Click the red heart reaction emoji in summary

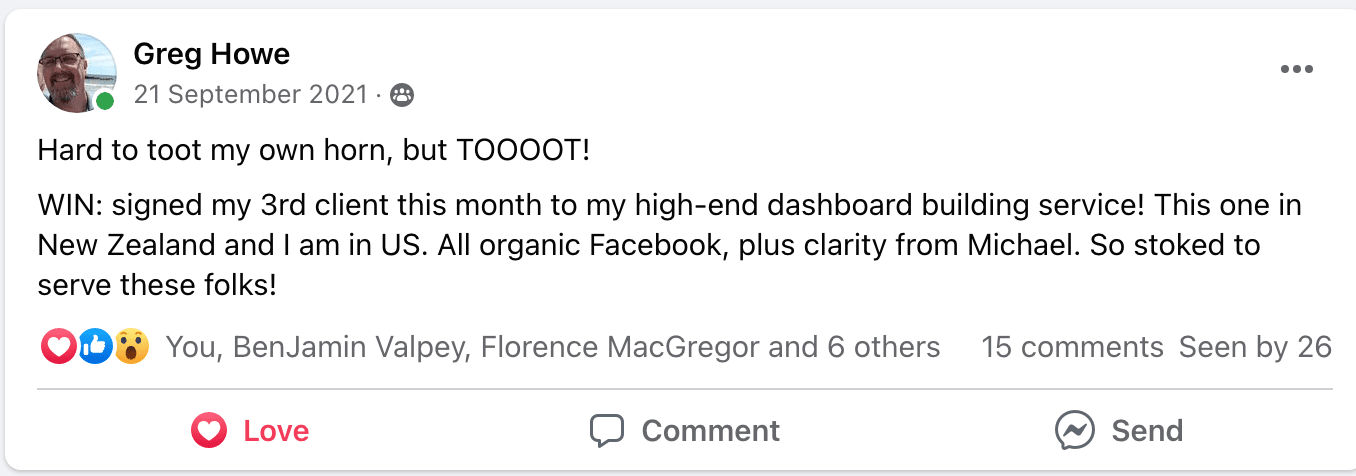(x=58, y=347)
